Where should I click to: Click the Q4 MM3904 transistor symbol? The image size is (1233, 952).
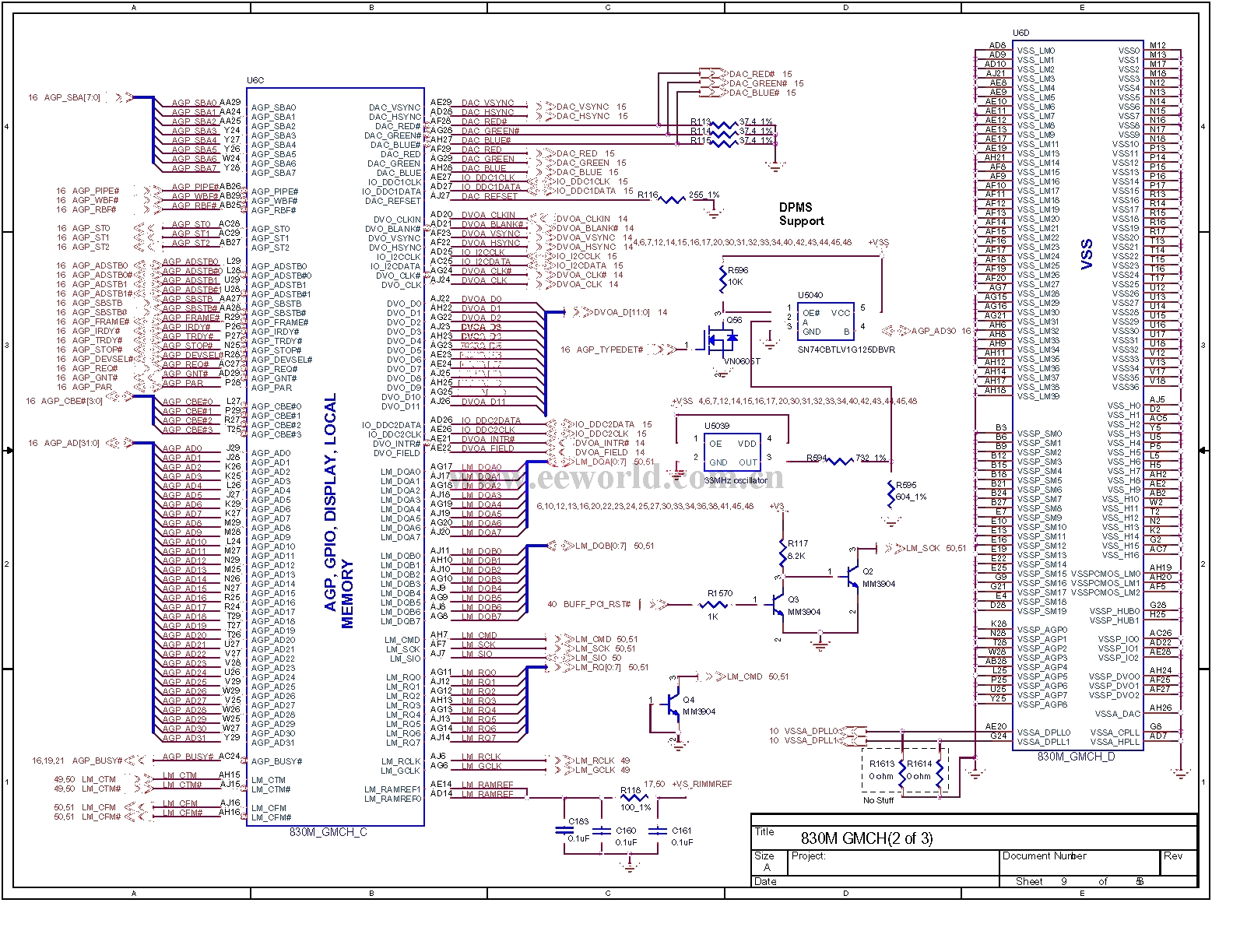click(x=672, y=703)
